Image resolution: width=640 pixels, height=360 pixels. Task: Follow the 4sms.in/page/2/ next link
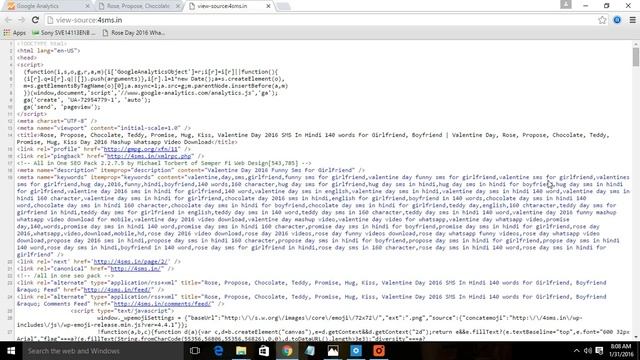click(x=131, y=262)
